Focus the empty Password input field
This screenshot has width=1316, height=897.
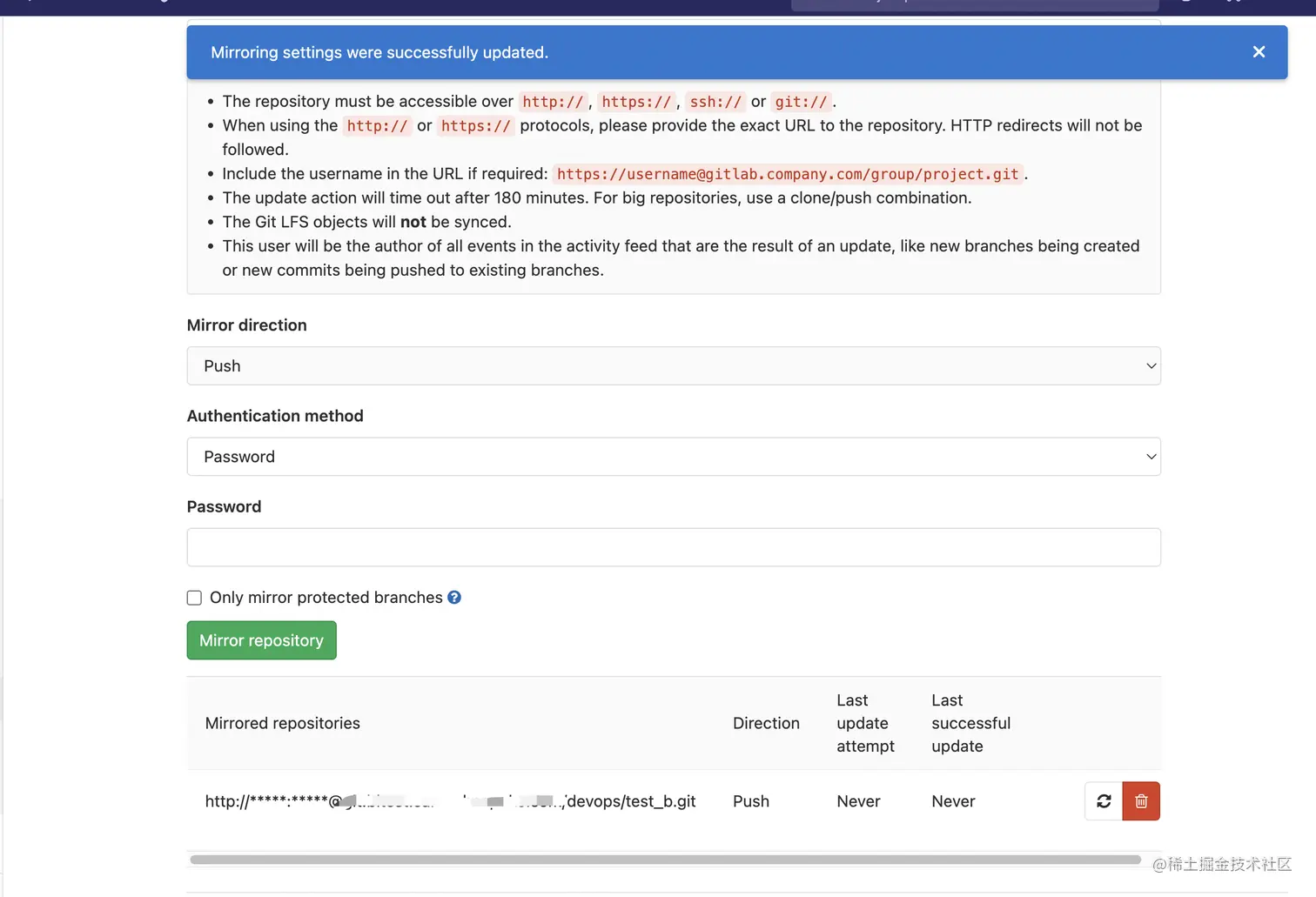(x=674, y=547)
